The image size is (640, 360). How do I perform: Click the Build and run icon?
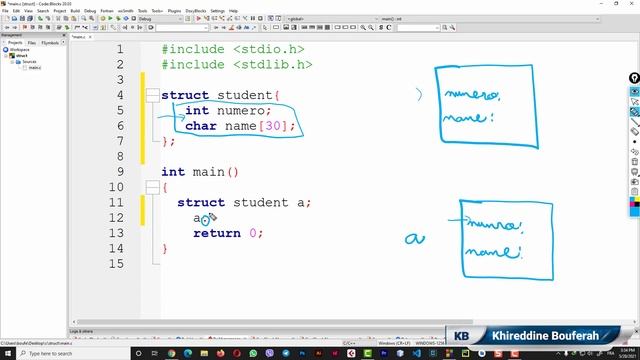[118, 19]
